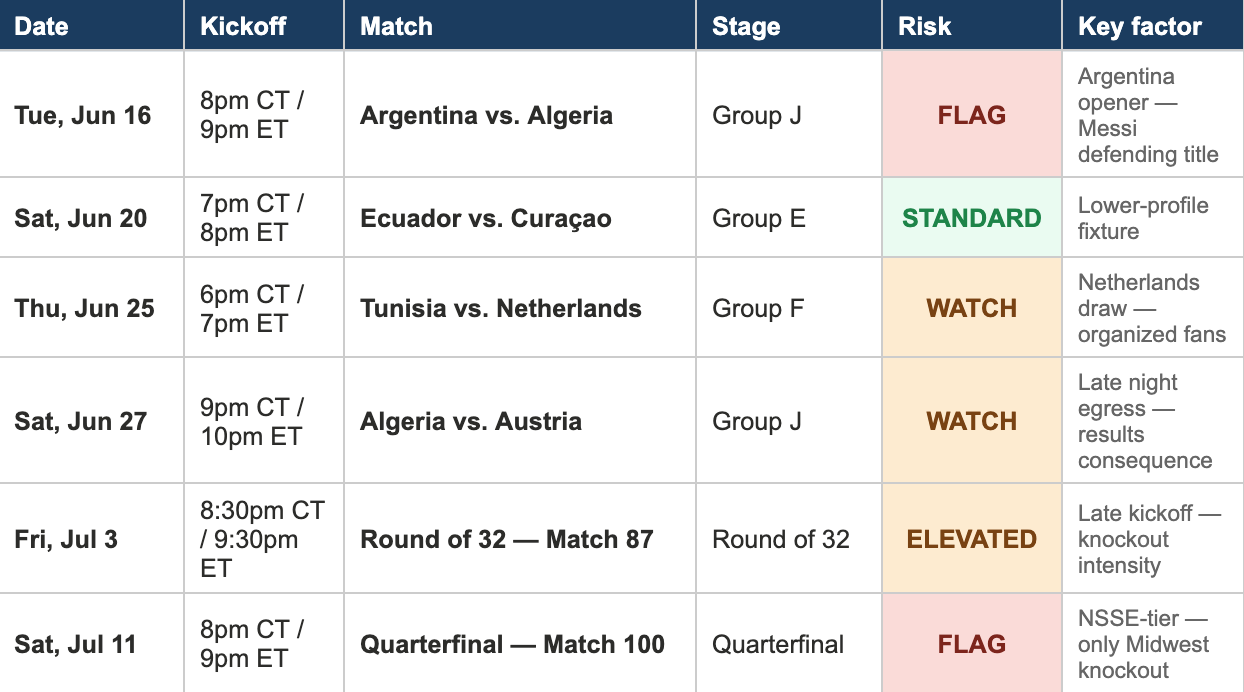Select the WATCH badge for Algeria vs. Austria
1244x692 pixels.
972,421
